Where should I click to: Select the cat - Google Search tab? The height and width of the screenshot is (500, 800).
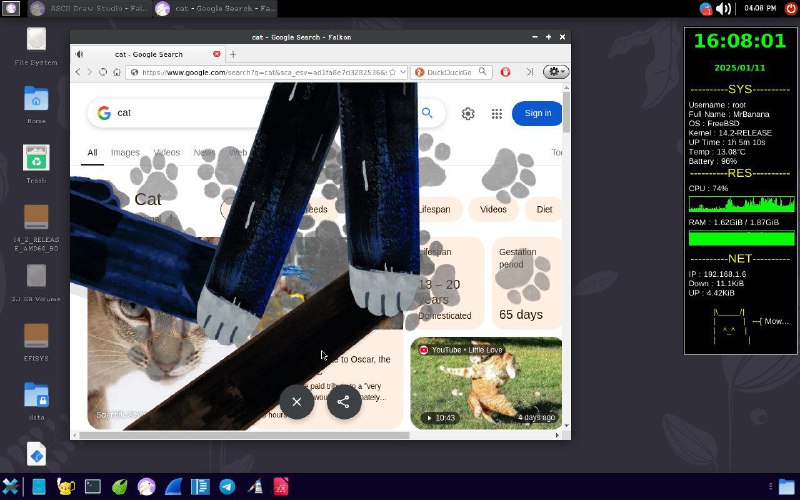pyautogui.click(x=148, y=54)
